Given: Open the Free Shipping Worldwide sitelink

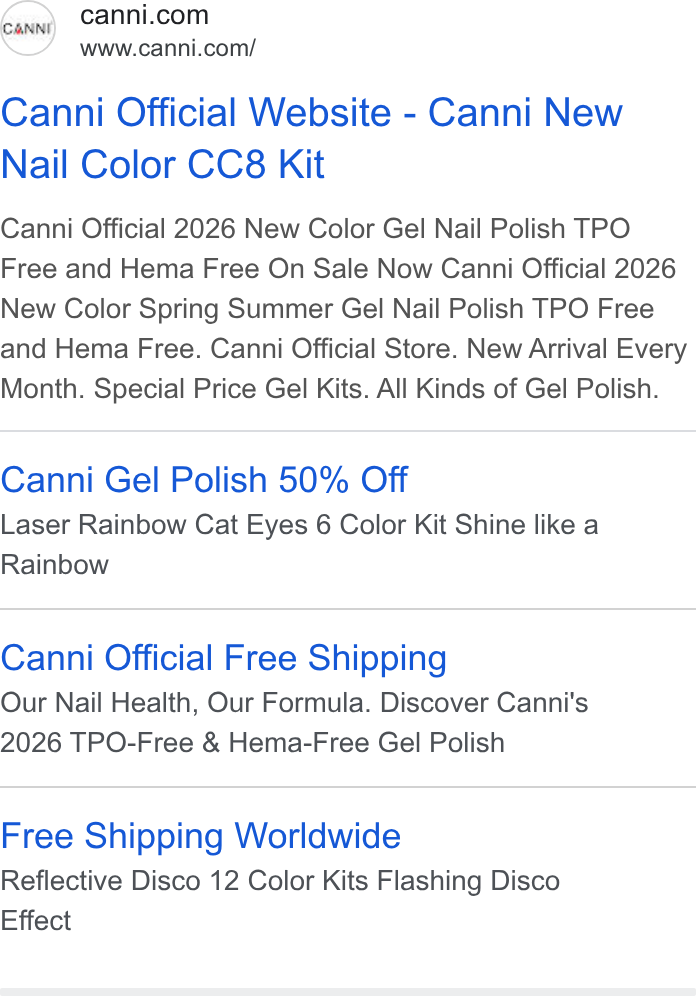Looking at the screenshot, I should click(201, 835).
